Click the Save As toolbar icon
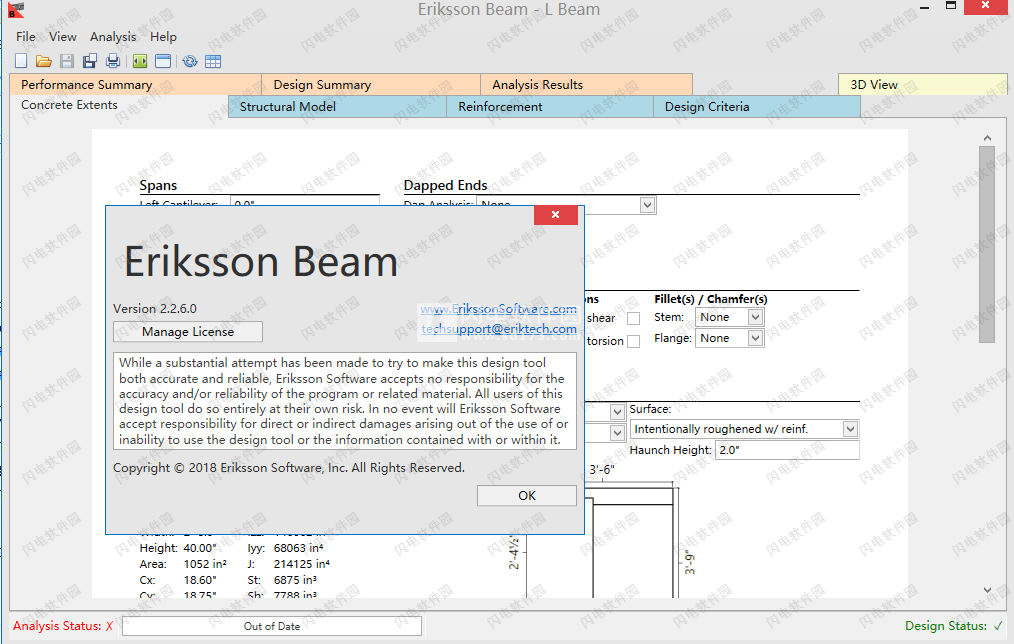The height and width of the screenshot is (644, 1014). pos(90,61)
